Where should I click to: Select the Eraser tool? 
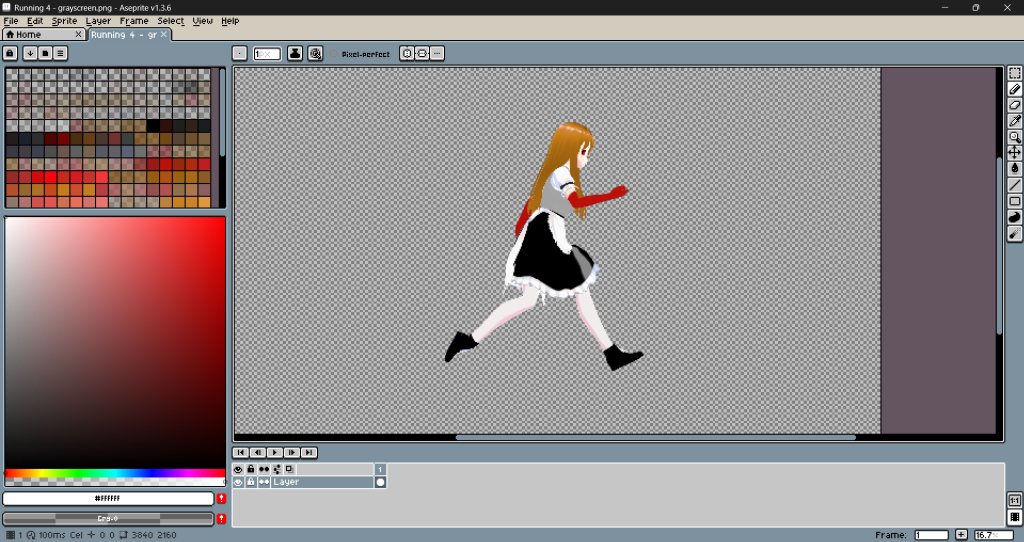tap(1014, 105)
